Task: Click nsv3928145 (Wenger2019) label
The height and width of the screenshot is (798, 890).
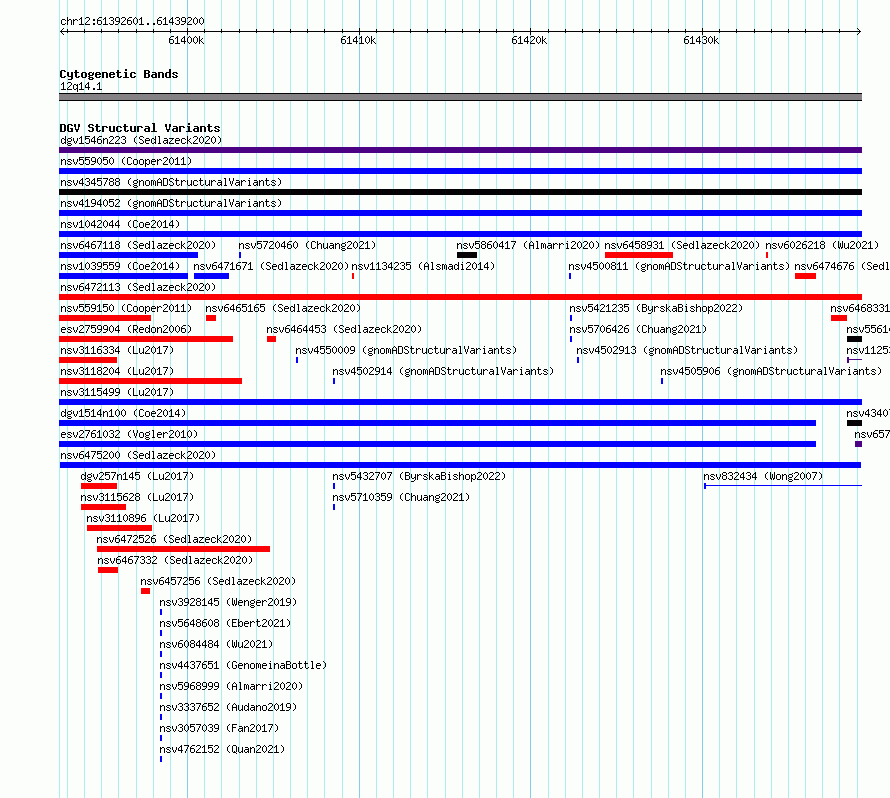Action: 228,602
